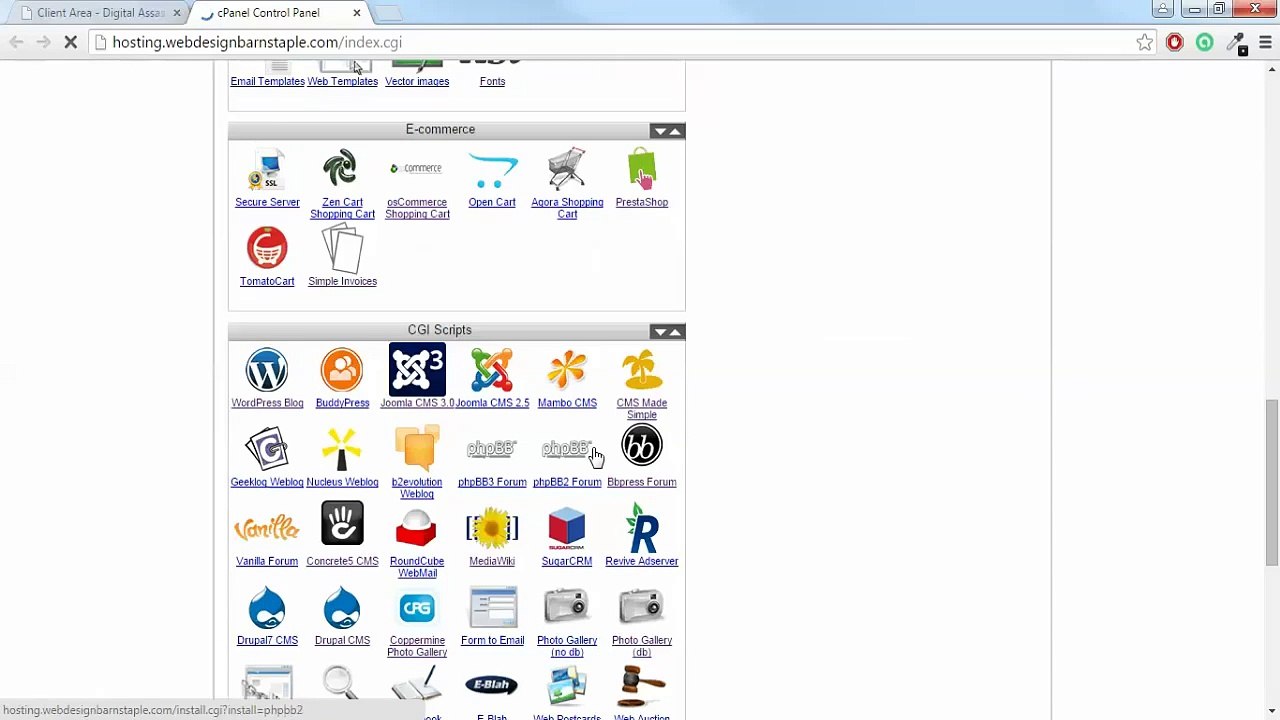Select the Concrete5 CMS hand icon

(x=342, y=524)
